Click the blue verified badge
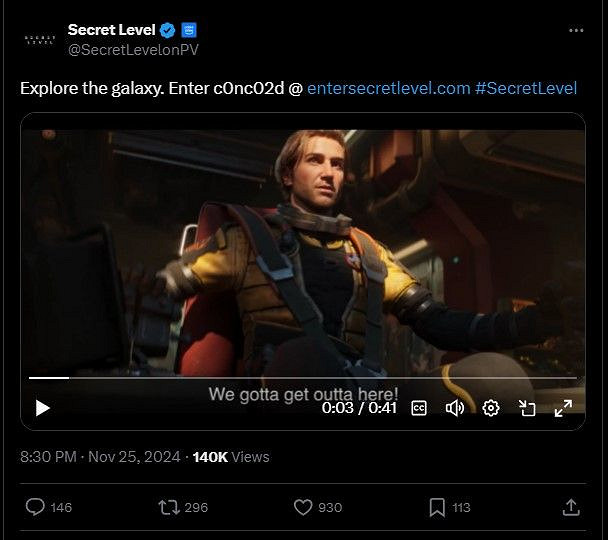The width and height of the screenshot is (608, 540). point(169,30)
